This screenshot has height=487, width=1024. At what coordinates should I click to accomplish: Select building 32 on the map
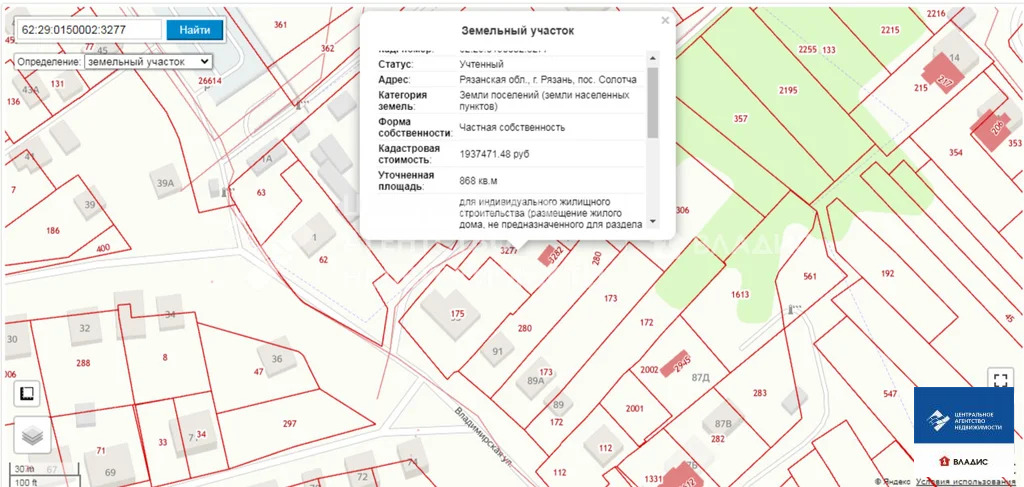[84, 328]
